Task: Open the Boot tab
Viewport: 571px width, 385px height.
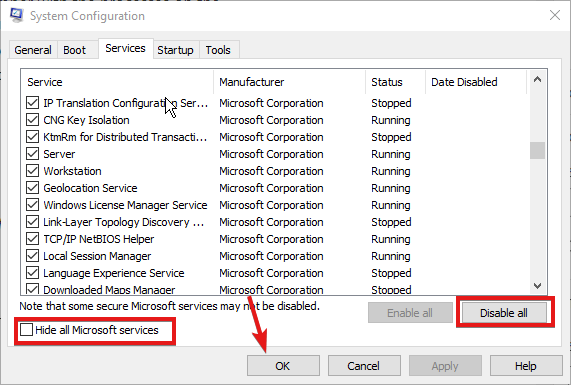Action: tap(75, 50)
